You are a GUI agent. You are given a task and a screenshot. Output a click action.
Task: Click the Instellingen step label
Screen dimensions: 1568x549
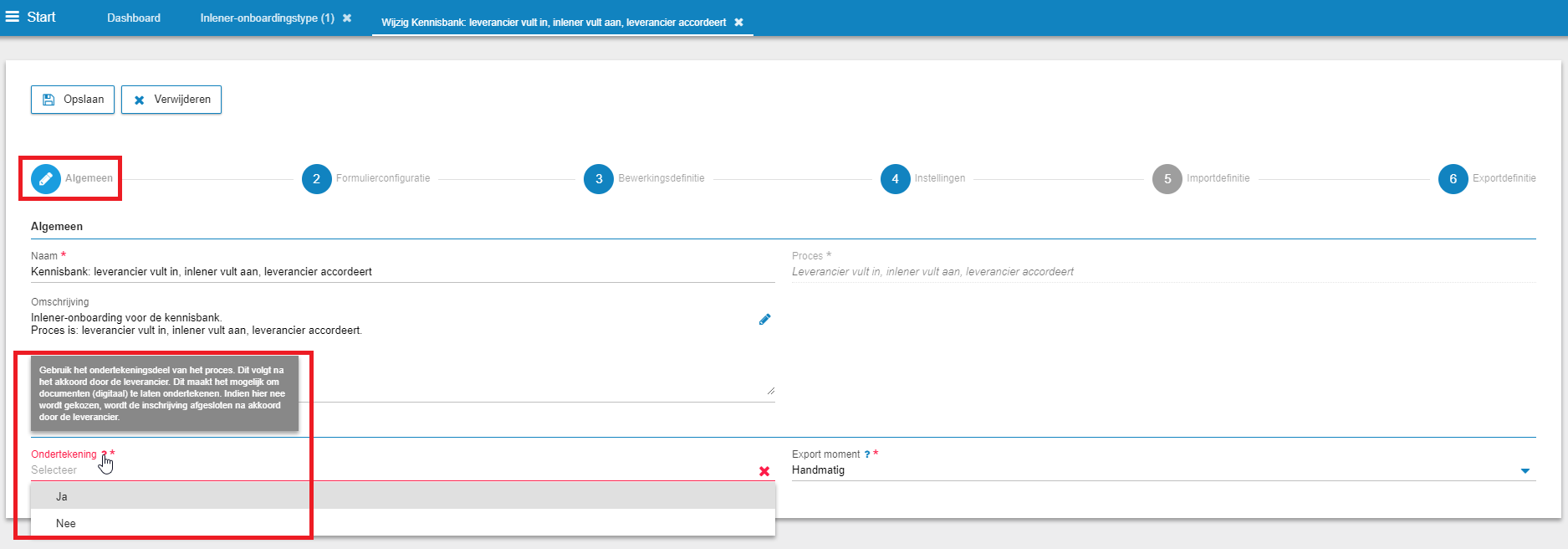tap(940, 178)
